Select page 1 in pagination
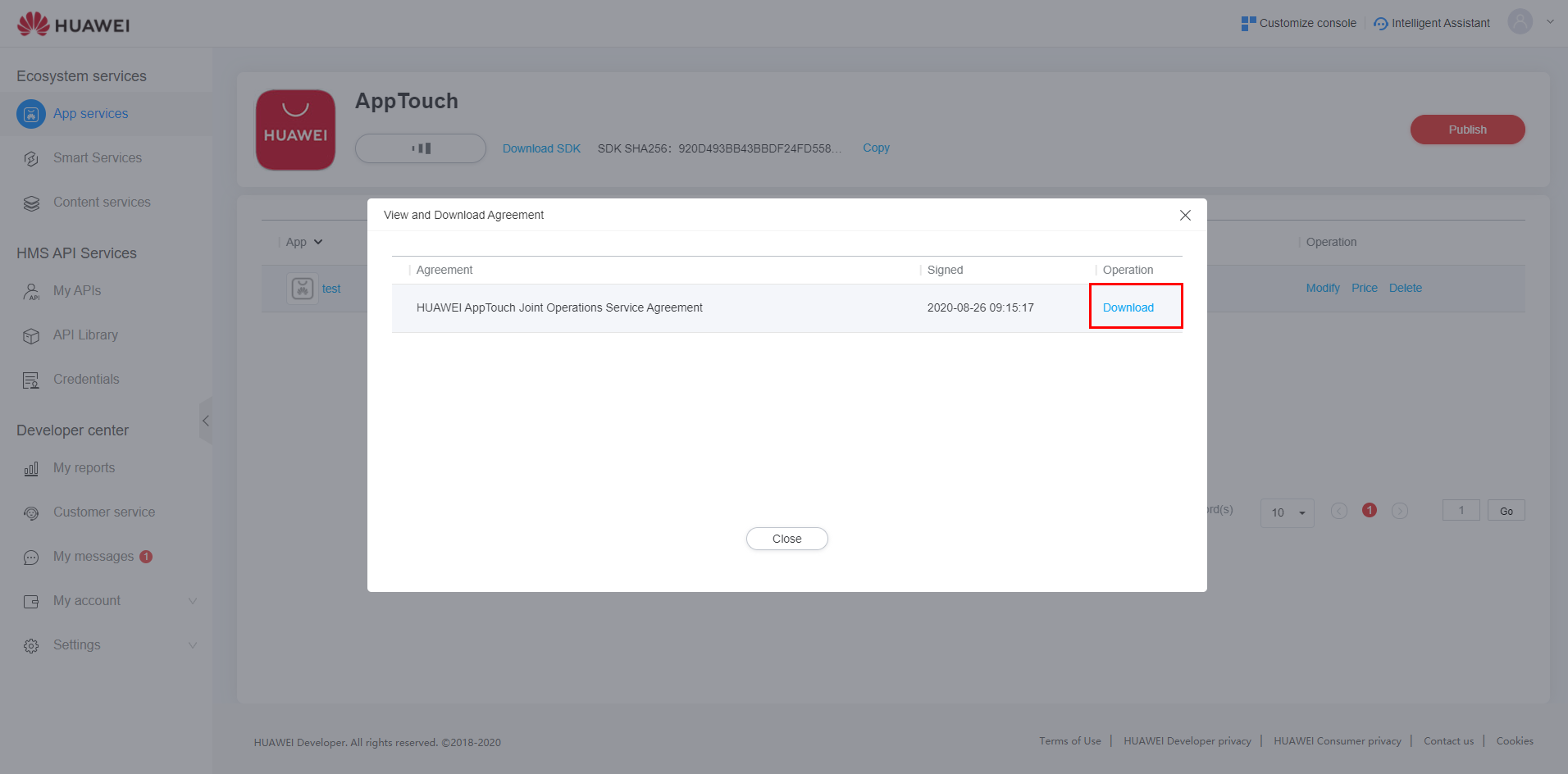 pos(1369,510)
